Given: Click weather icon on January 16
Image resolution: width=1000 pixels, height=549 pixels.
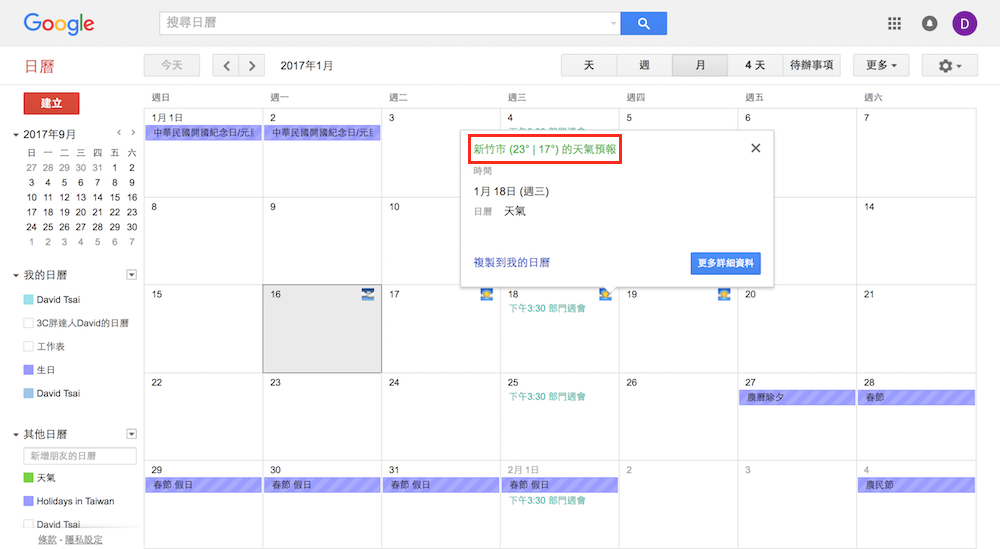Looking at the screenshot, I should [x=368, y=294].
